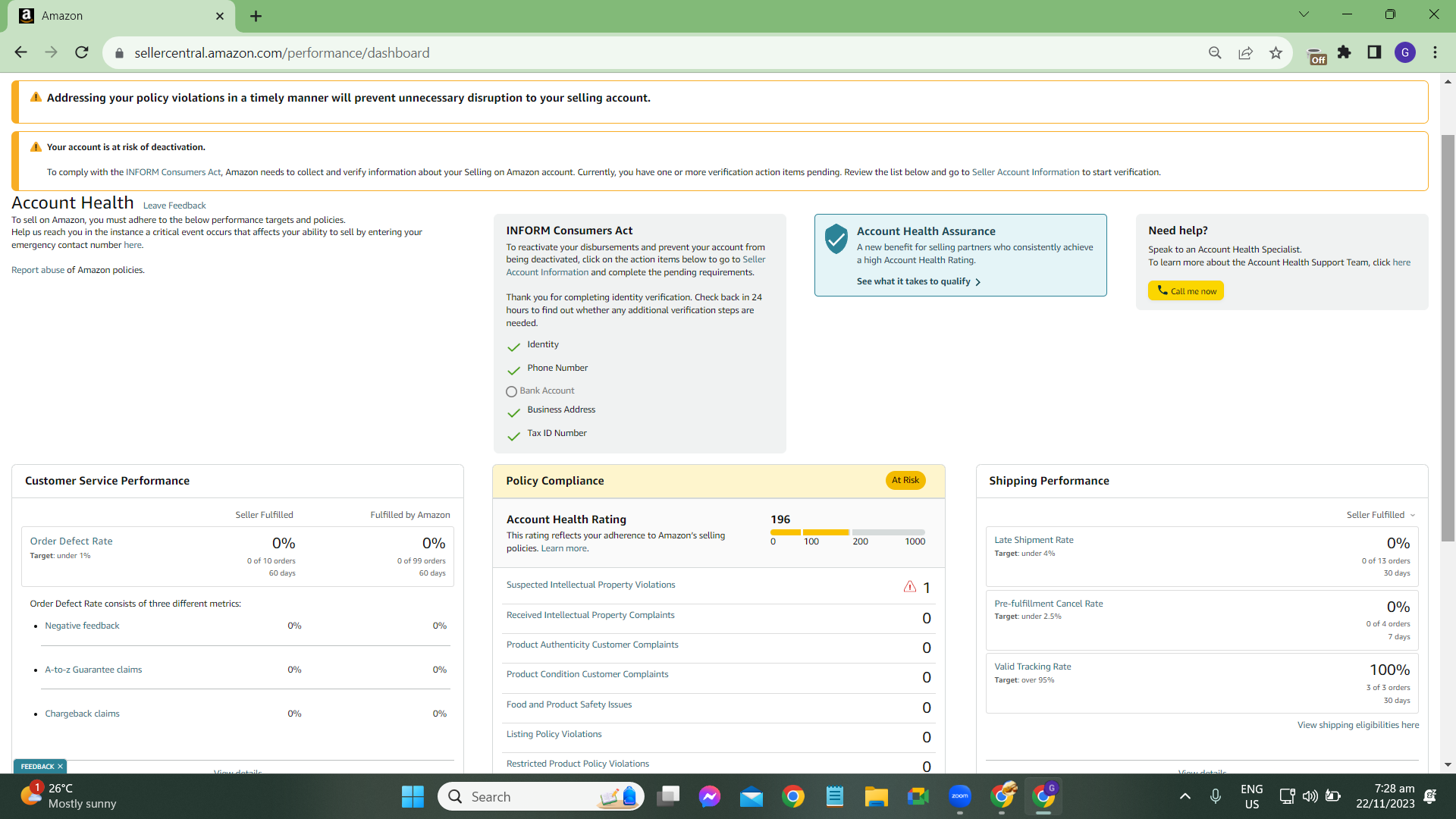Go forward in browser history

[51, 52]
